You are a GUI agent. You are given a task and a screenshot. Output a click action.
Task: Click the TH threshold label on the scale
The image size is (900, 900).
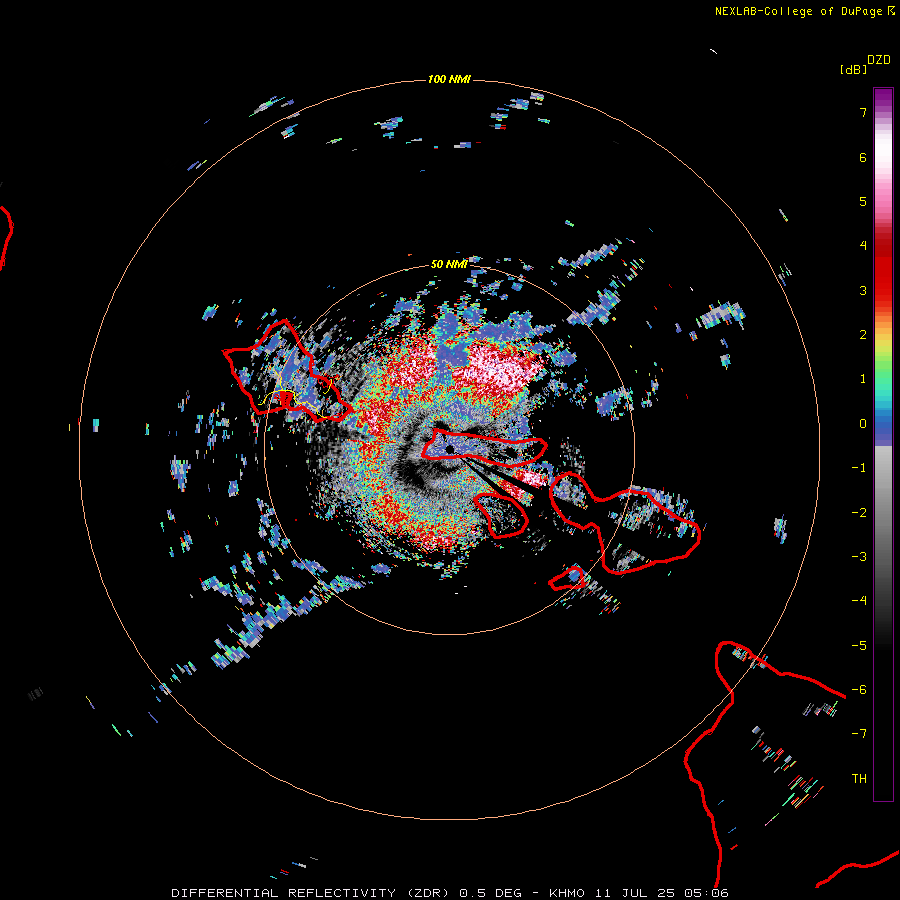[x=859, y=779]
